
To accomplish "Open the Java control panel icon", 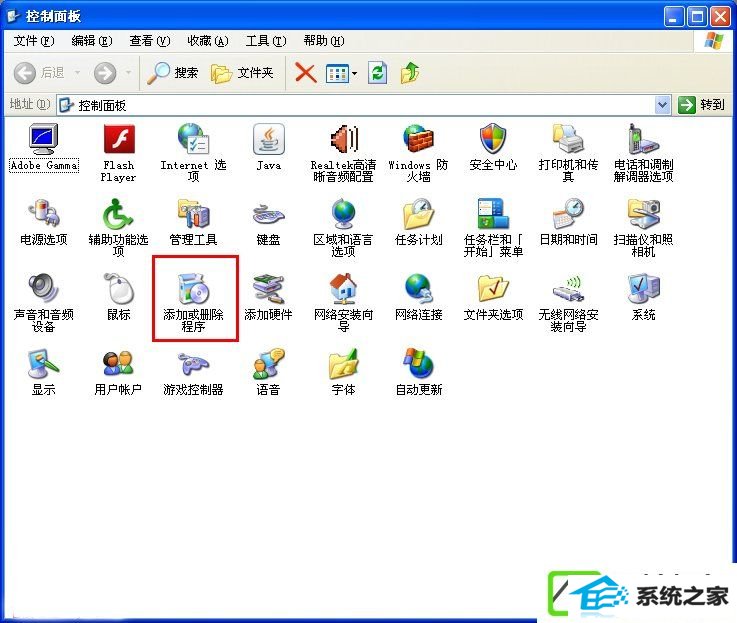I will 268,139.
